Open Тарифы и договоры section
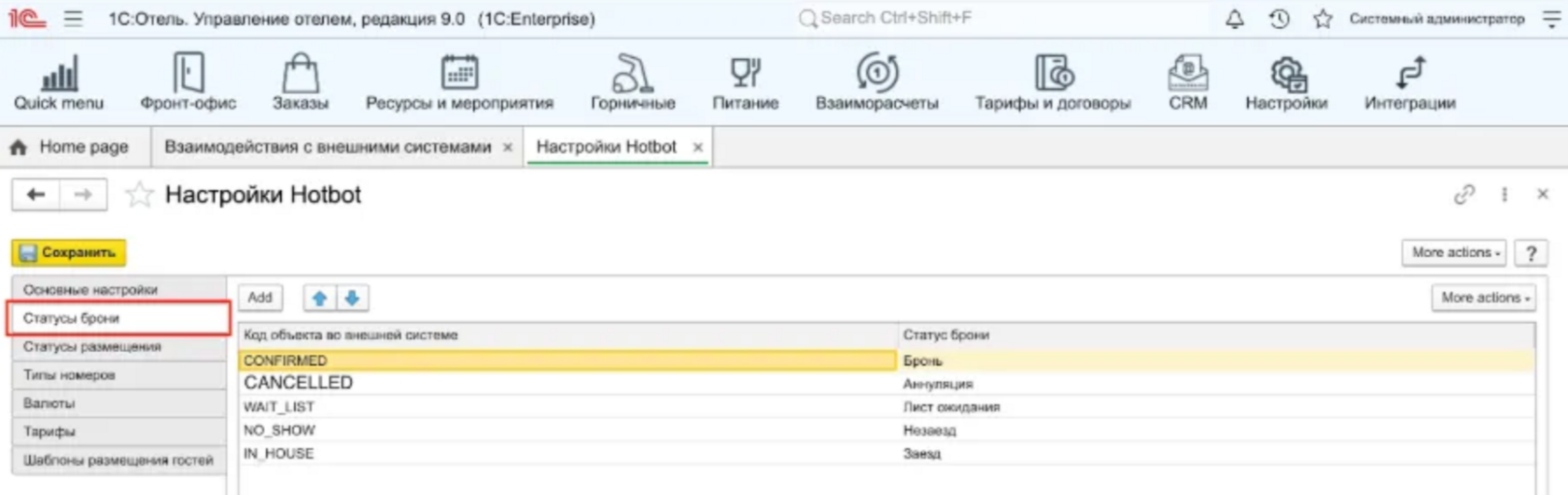1568x495 pixels. tap(1053, 82)
